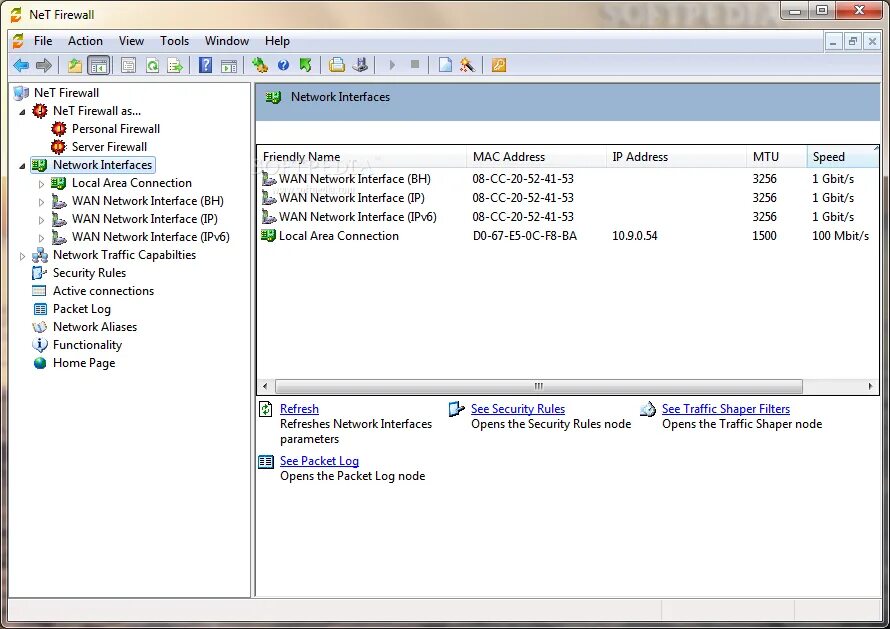Select Home Page in the tree

(84, 363)
